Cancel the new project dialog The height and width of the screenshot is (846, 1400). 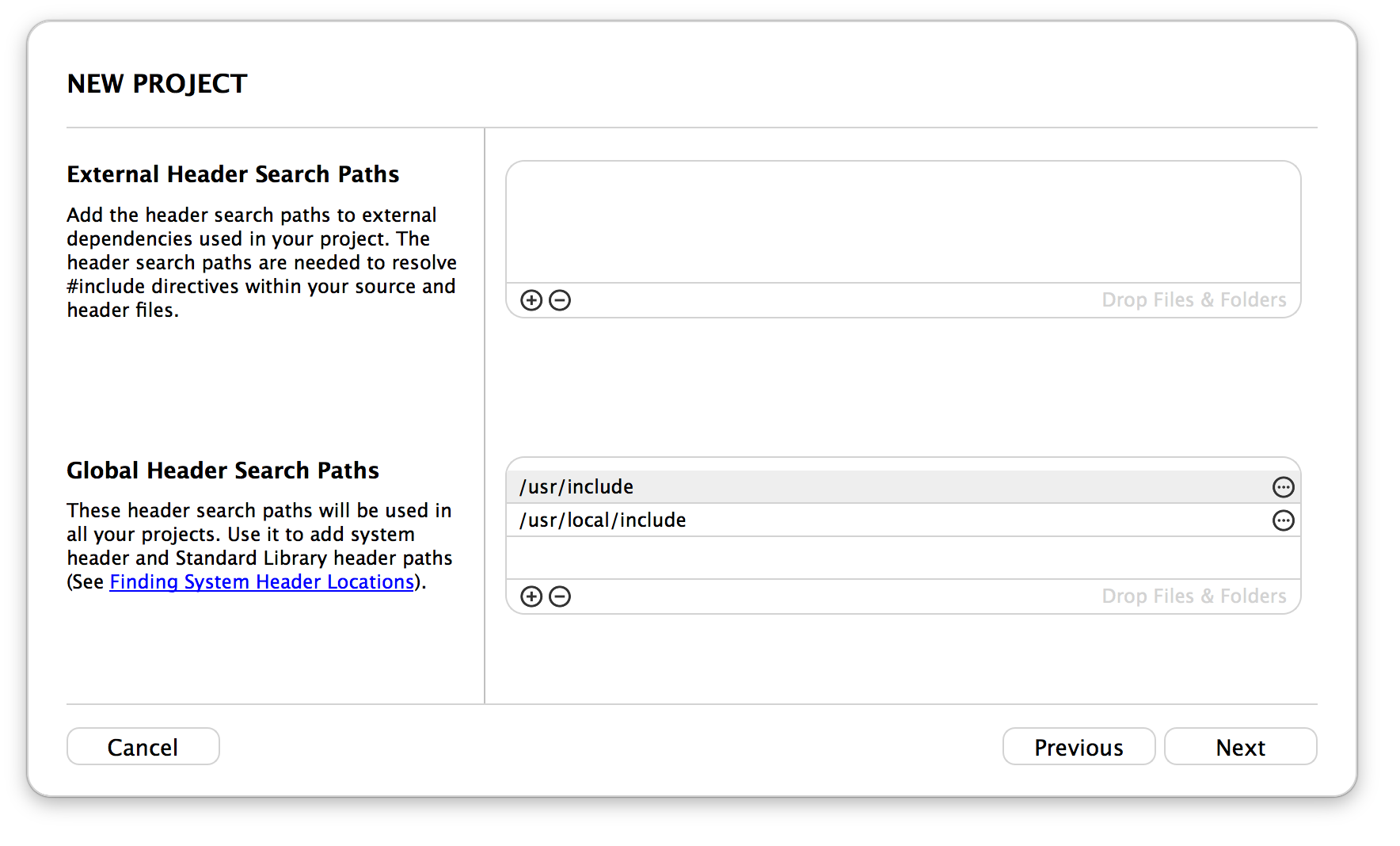click(x=143, y=747)
